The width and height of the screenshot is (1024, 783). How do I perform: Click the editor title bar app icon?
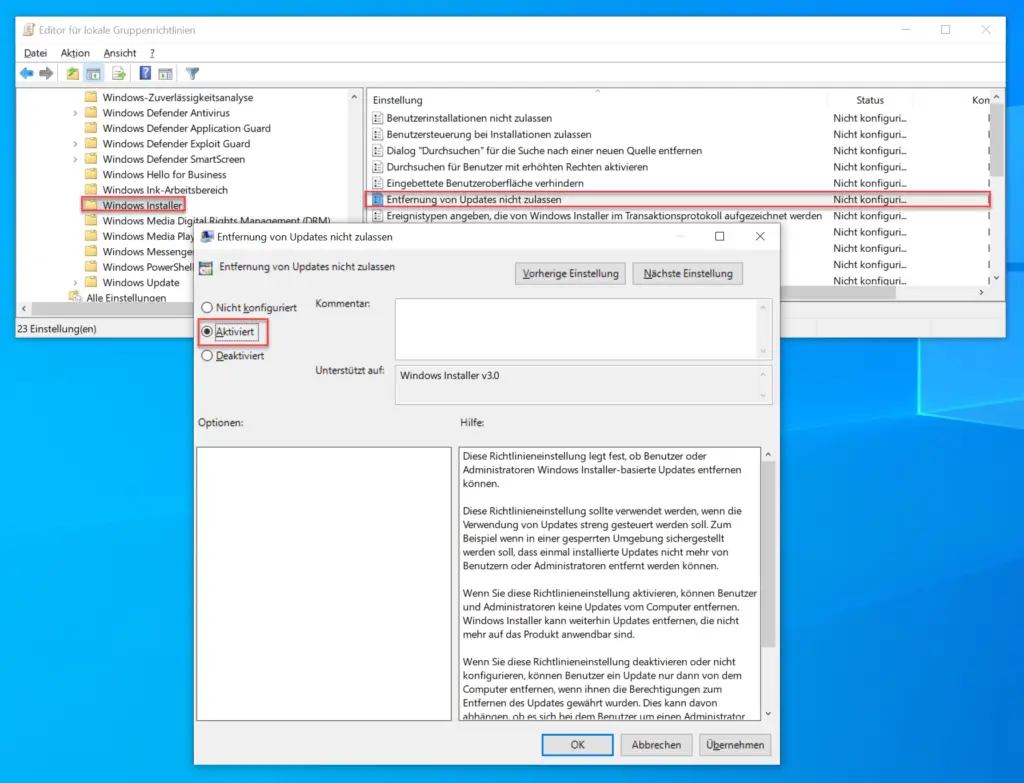click(x=29, y=30)
